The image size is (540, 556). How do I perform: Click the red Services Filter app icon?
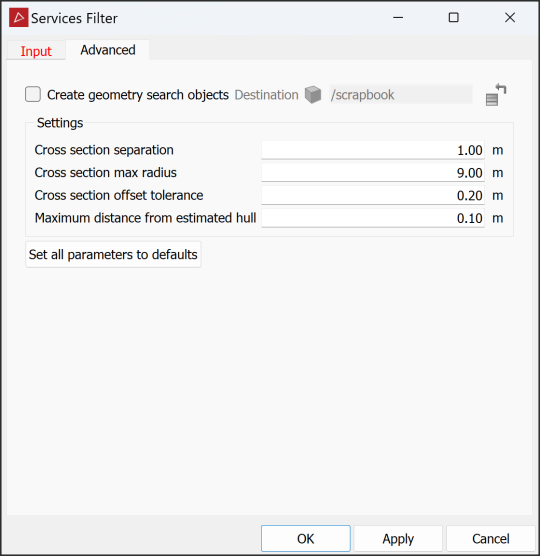point(18,18)
